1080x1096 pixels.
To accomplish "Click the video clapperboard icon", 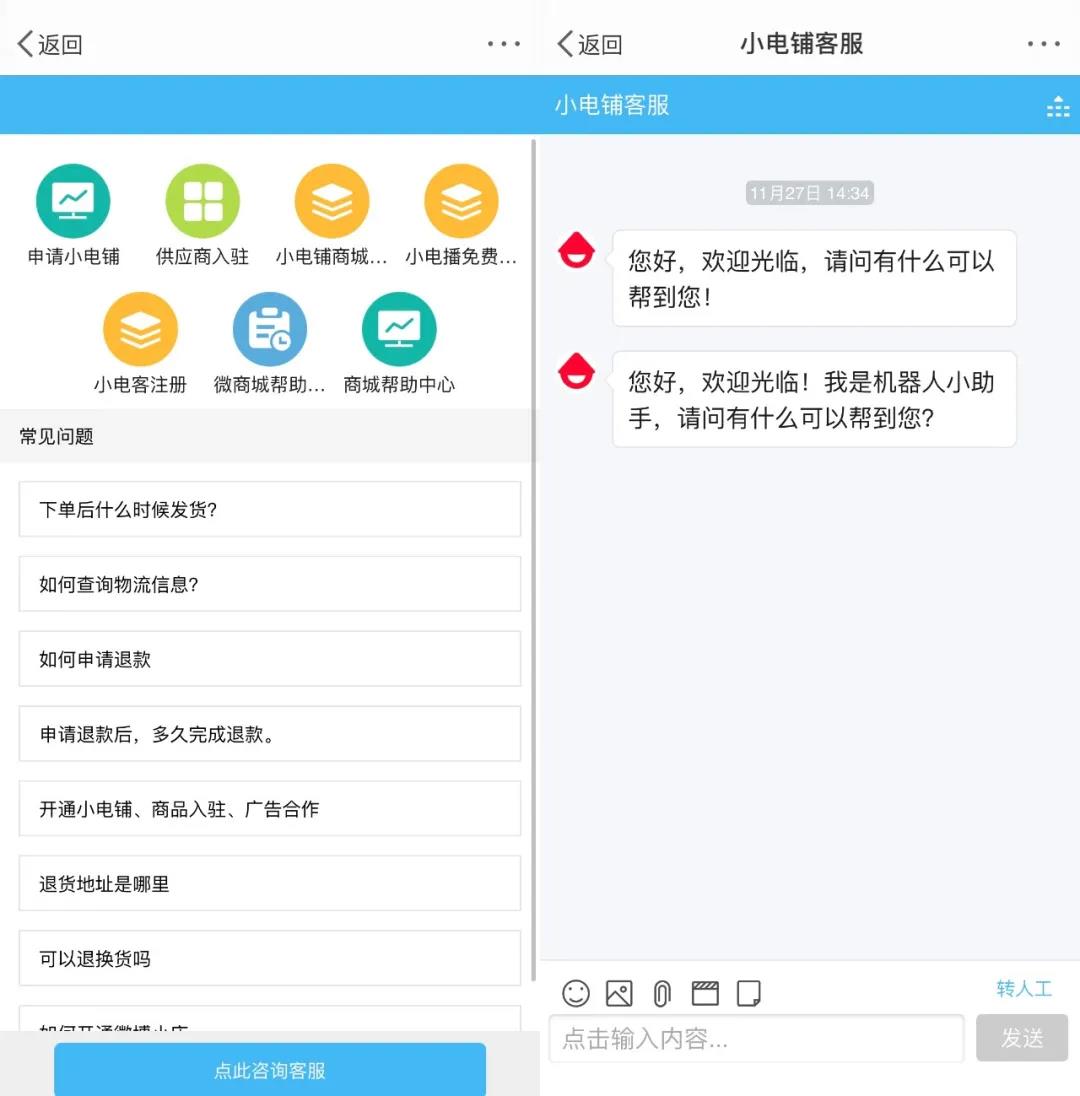I will pyautogui.click(x=705, y=993).
